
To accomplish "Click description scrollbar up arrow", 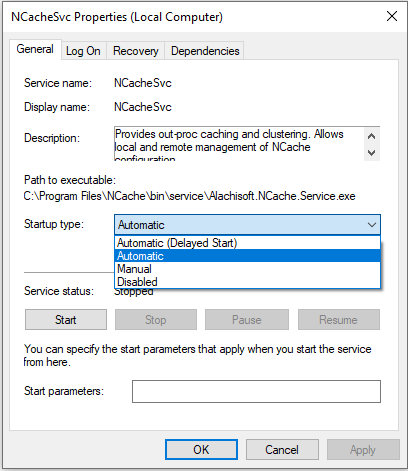I will pos(372,136).
